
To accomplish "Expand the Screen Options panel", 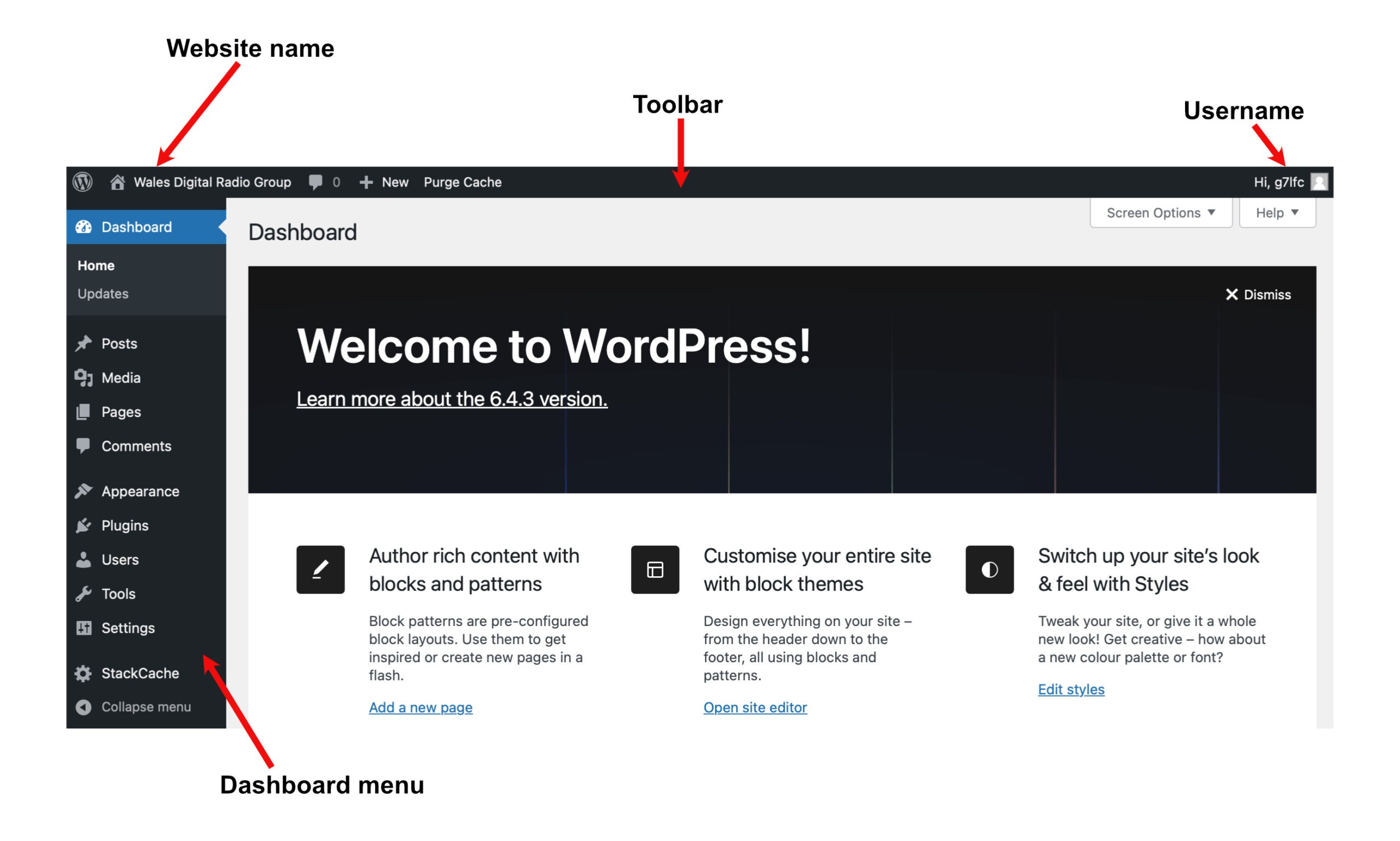I will (x=1161, y=212).
